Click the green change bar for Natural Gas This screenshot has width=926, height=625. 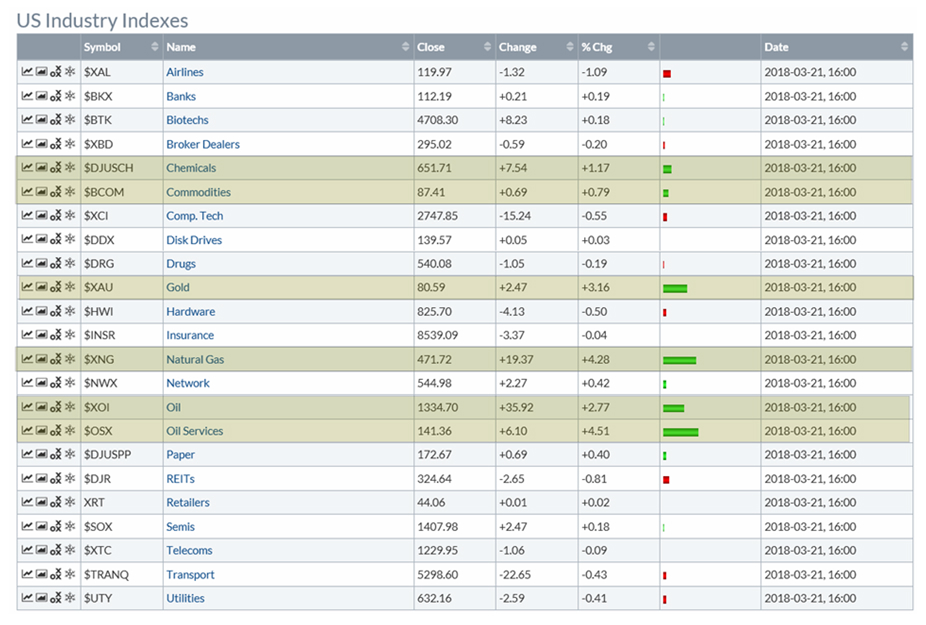point(679,360)
